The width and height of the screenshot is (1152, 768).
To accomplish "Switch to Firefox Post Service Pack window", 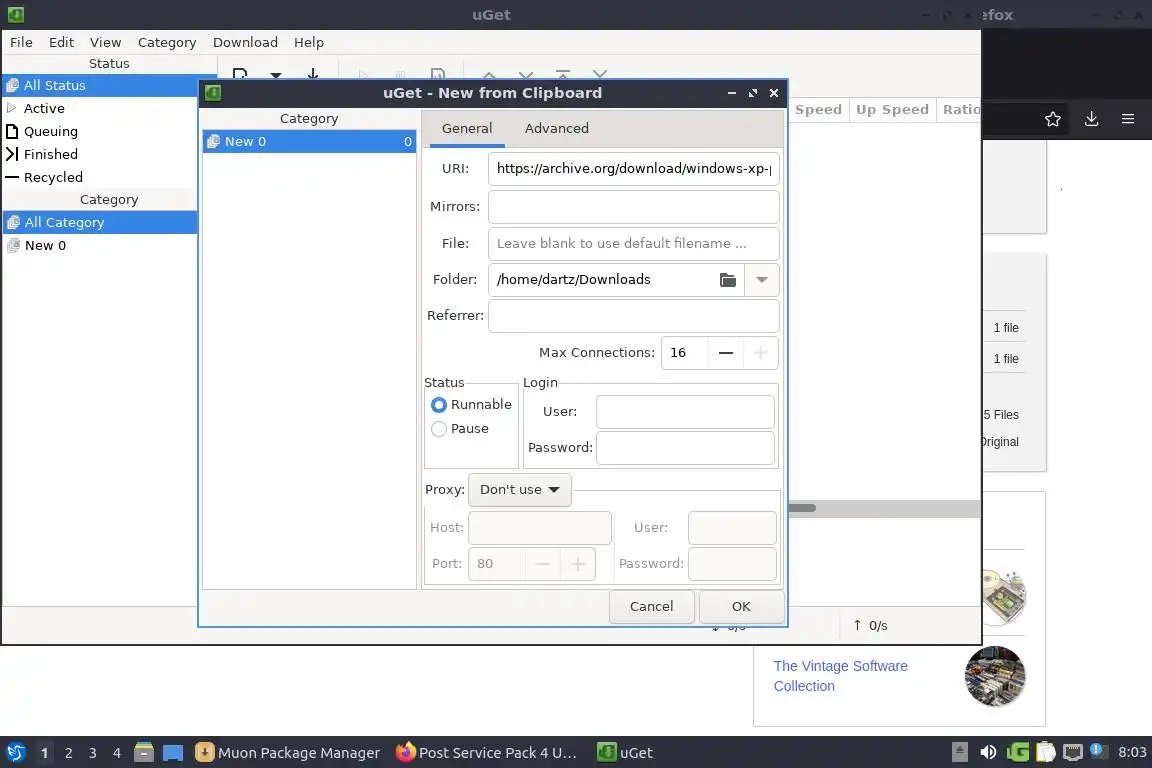I will coord(486,753).
